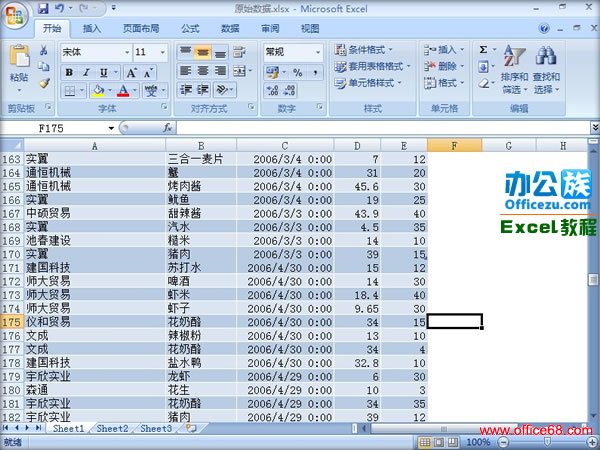Switch to Sheet3 tab

(x=156, y=429)
